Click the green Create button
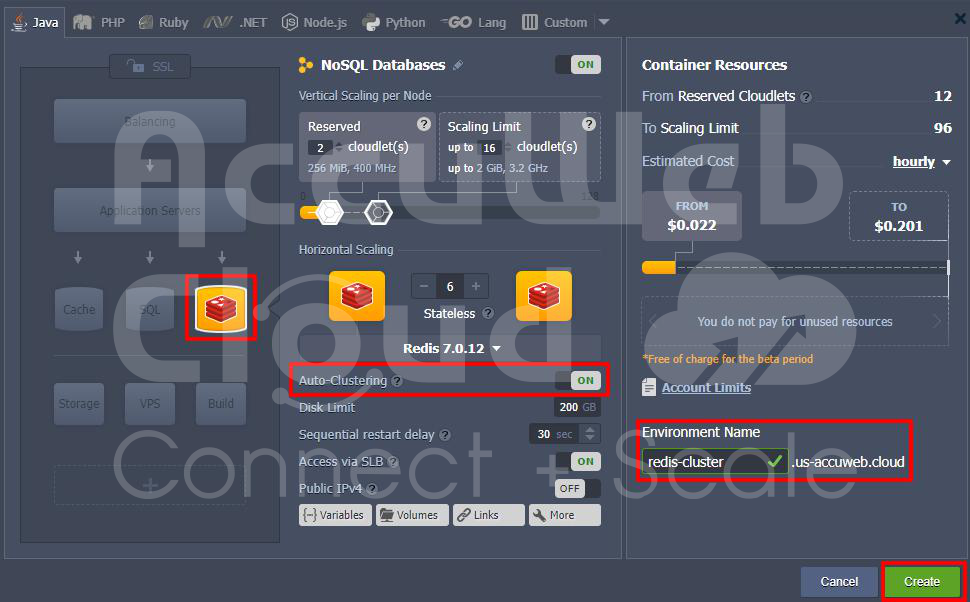This screenshot has width=970, height=602. [x=921, y=581]
